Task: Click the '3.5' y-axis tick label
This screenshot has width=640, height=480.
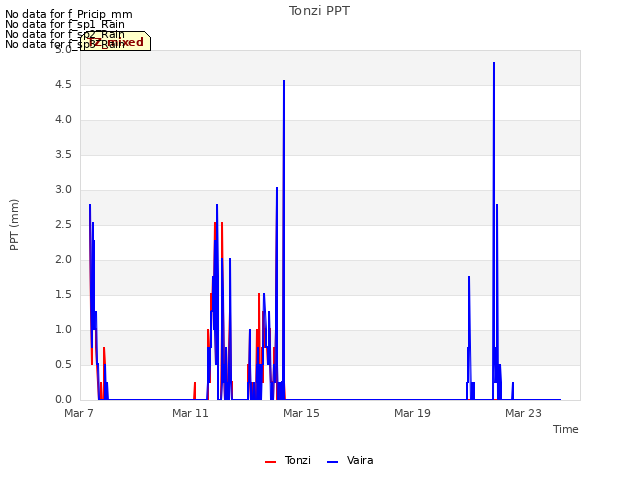Action: 63,155
